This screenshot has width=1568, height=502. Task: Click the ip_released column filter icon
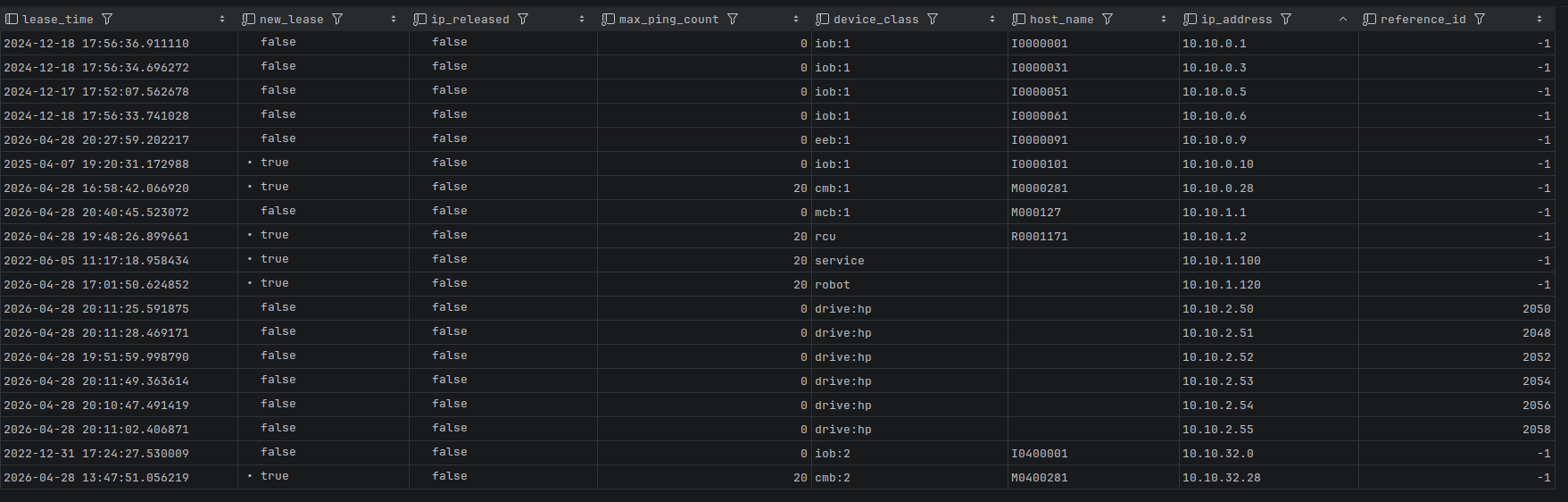pos(523,19)
